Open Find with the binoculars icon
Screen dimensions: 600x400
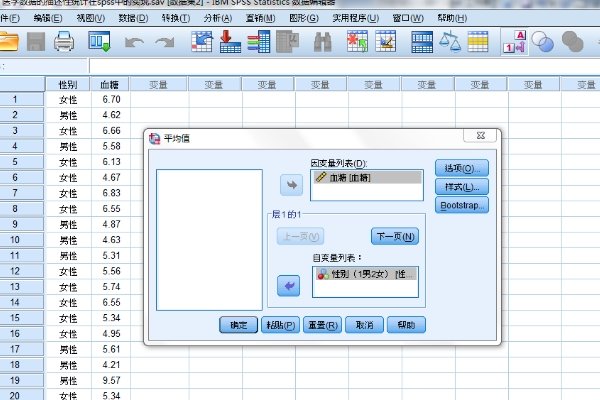pos(323,42)
